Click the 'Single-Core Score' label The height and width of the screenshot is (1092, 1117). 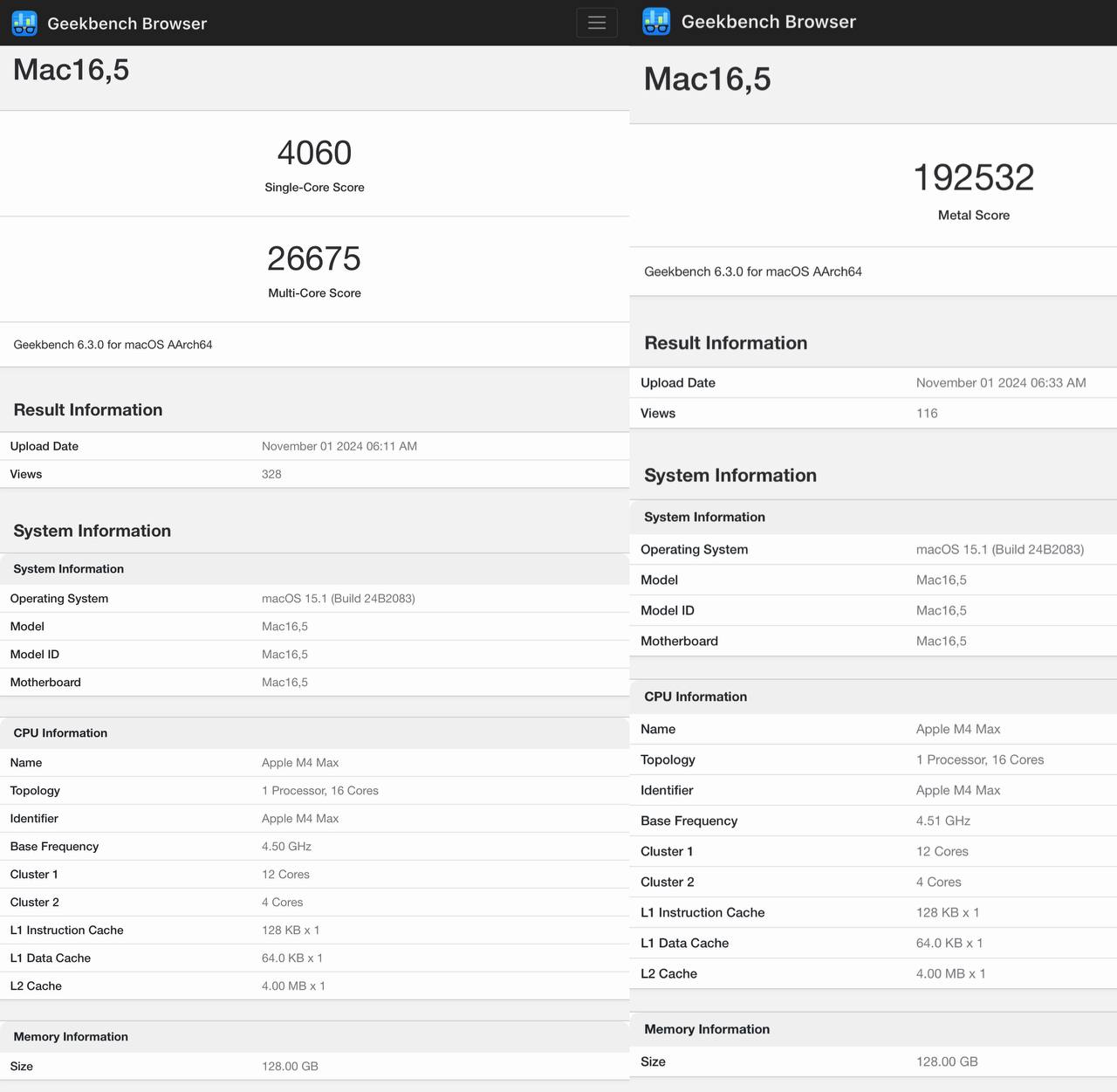click(x=314, y=187)
